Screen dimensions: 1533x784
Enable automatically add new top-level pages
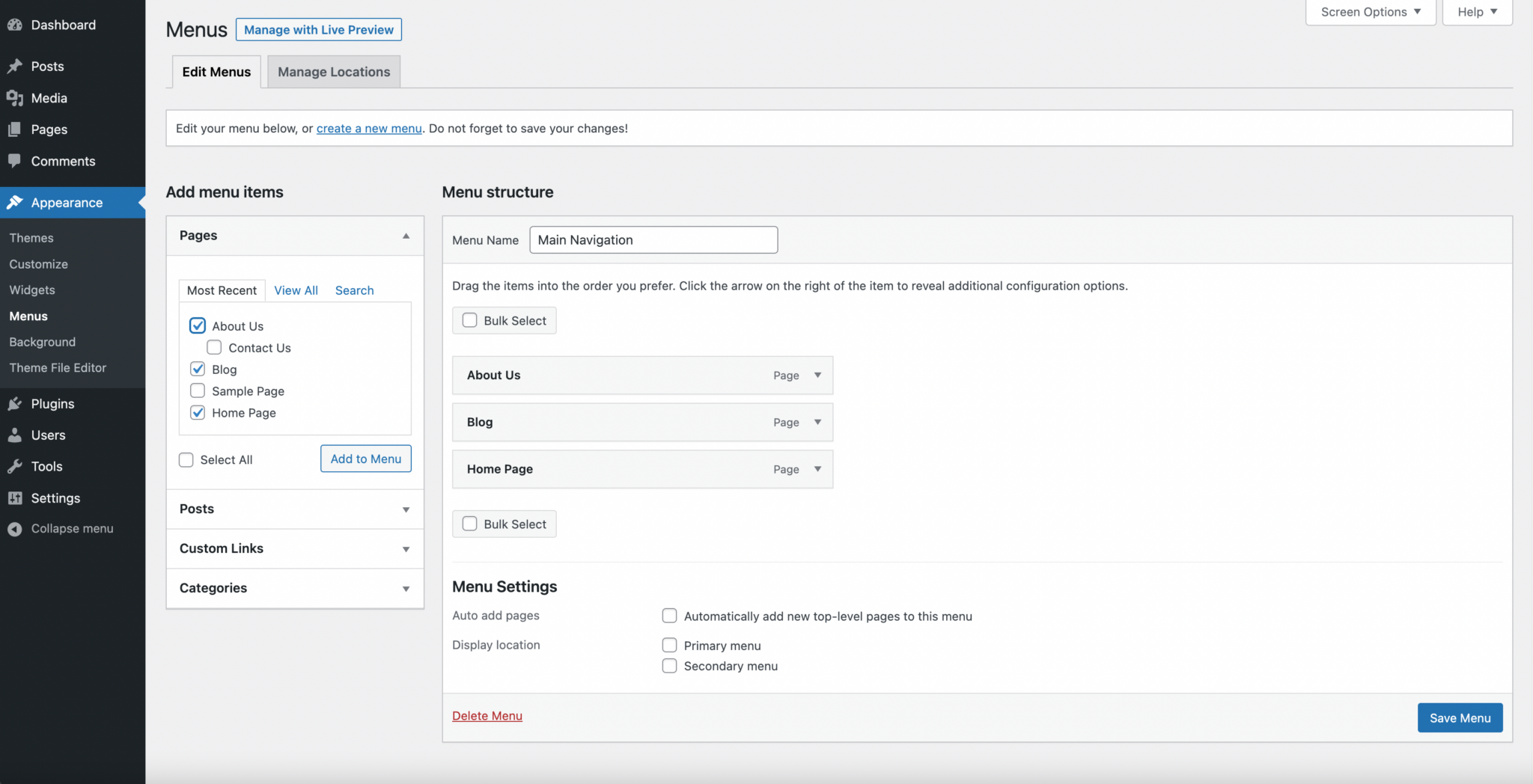point(668,615)
